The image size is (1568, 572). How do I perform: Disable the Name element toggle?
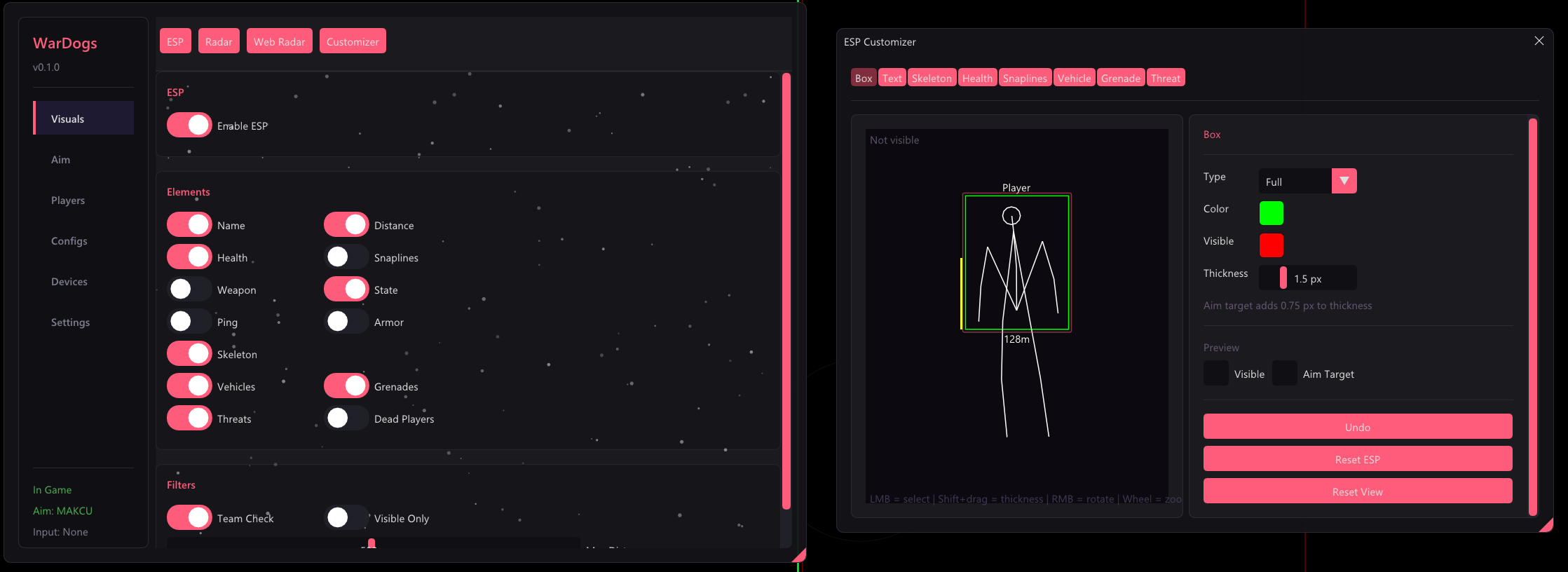point(189,224)
